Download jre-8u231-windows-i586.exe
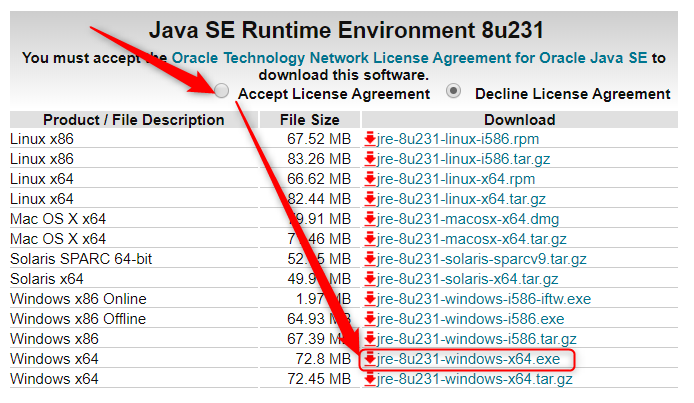 (470, 319)
